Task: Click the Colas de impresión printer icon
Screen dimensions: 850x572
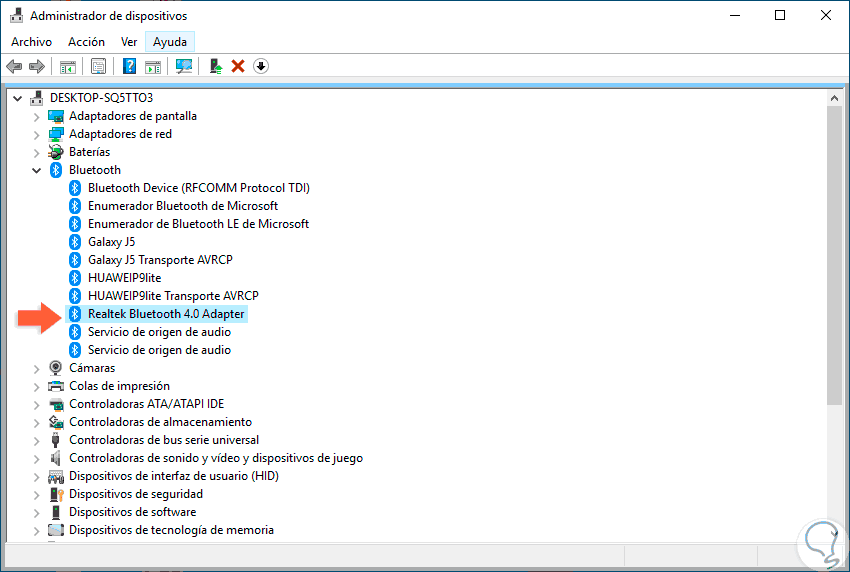Action: click(x=56, y=386)
